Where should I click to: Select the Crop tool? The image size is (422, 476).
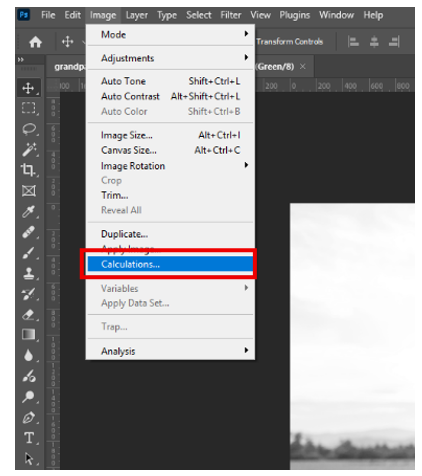[29, 170]
